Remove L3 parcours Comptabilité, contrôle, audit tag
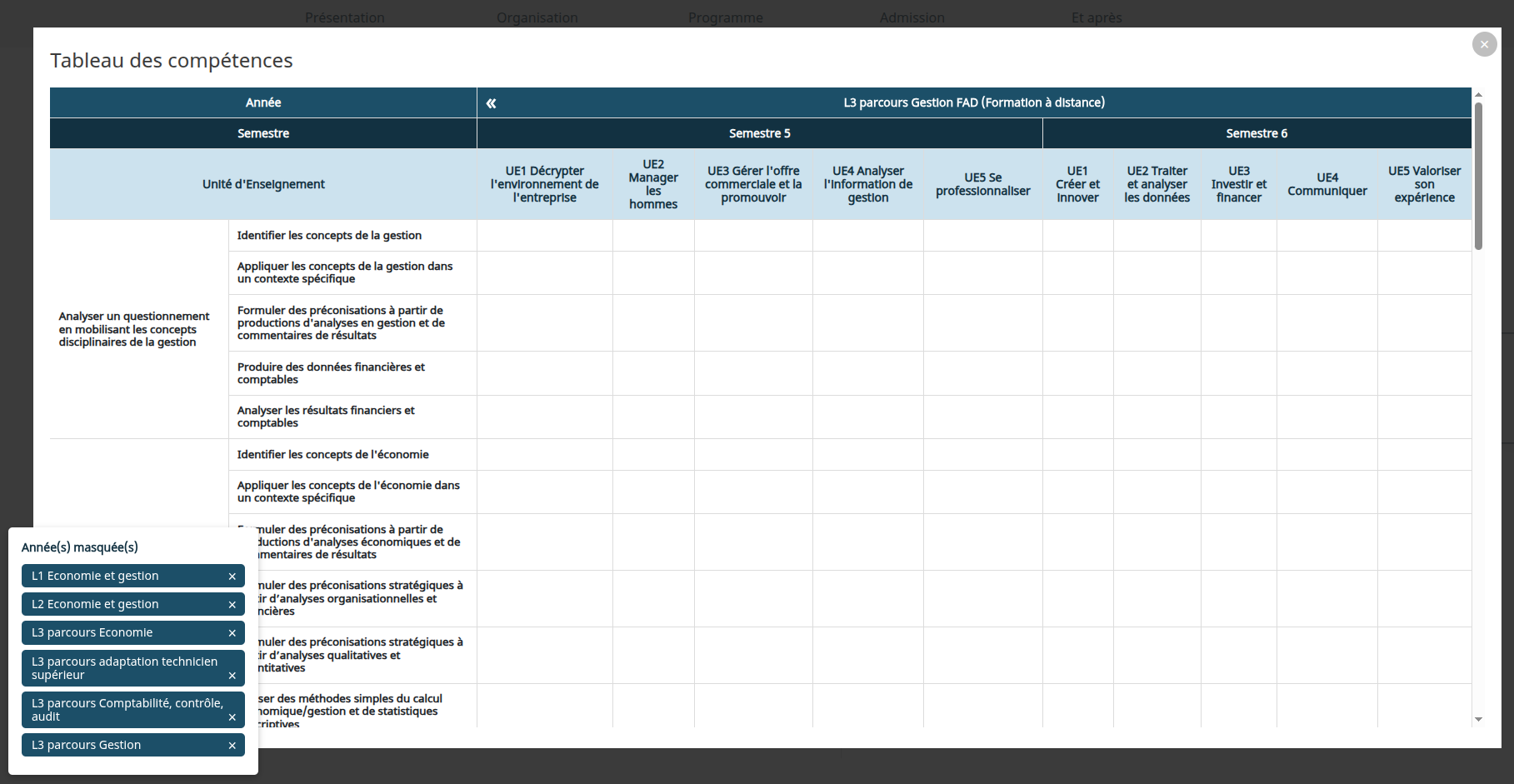 [x=232, y=717]
